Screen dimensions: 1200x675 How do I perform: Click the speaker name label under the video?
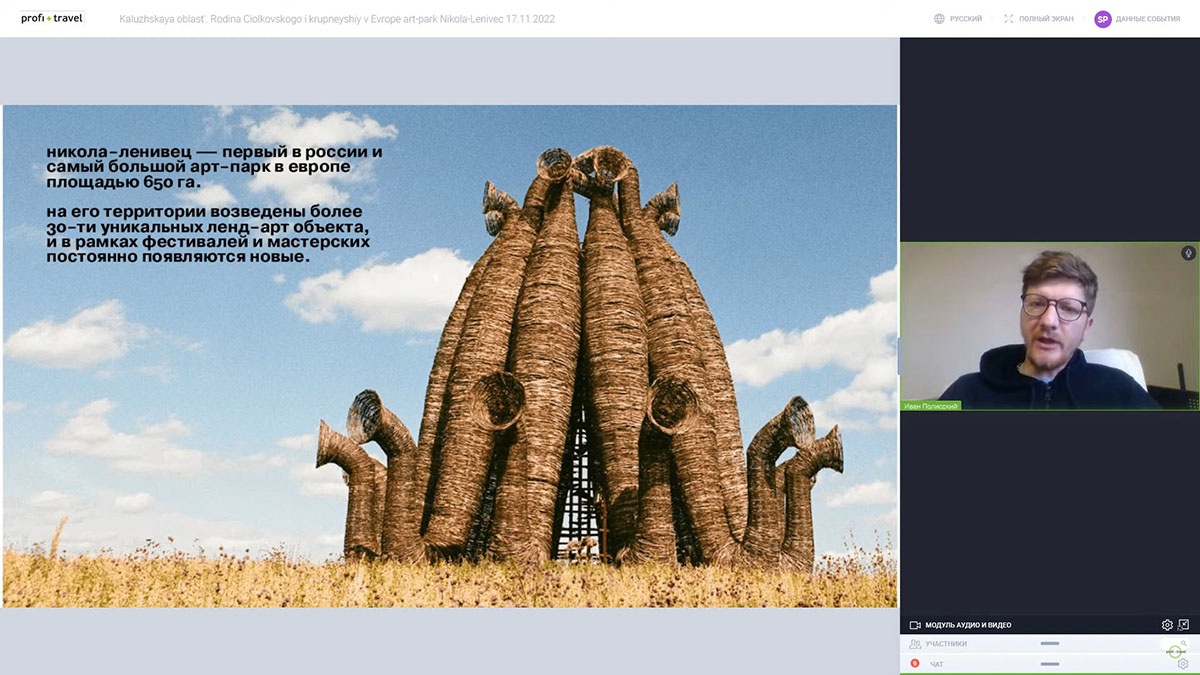(x=931, y=406)
